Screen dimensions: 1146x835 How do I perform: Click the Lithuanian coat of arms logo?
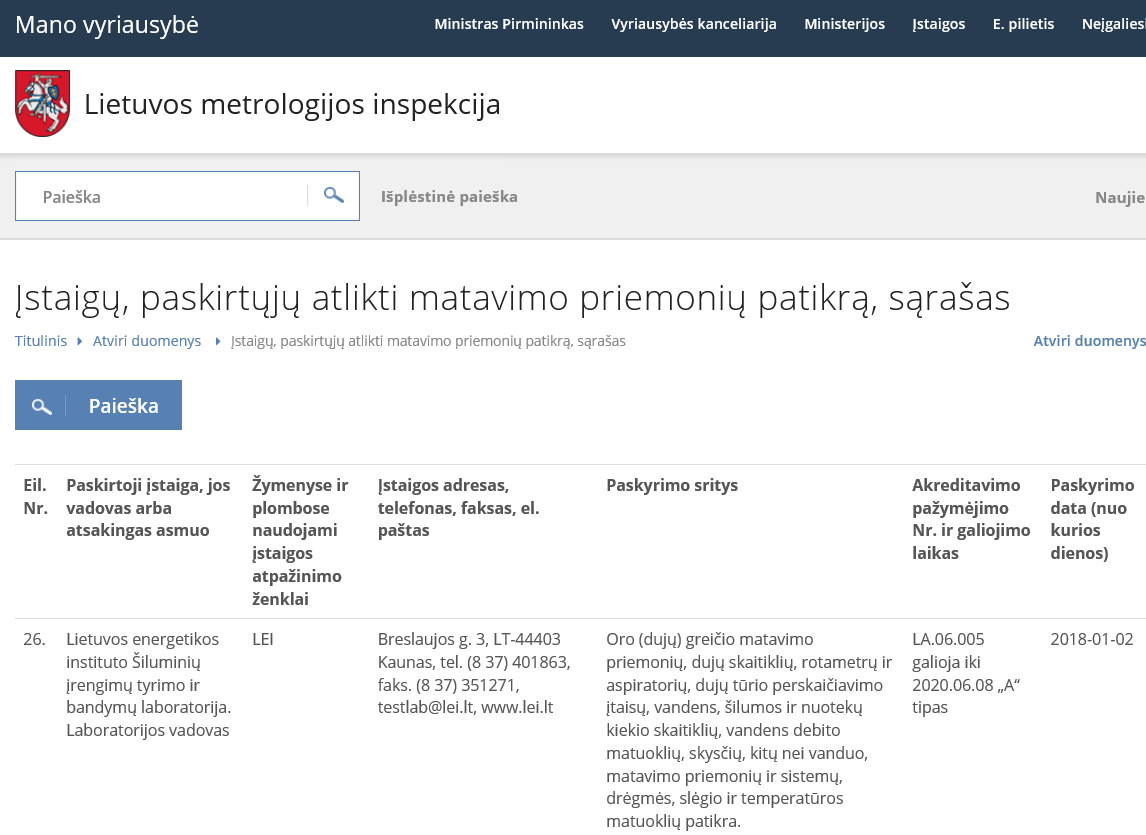[x=42, y=104]
